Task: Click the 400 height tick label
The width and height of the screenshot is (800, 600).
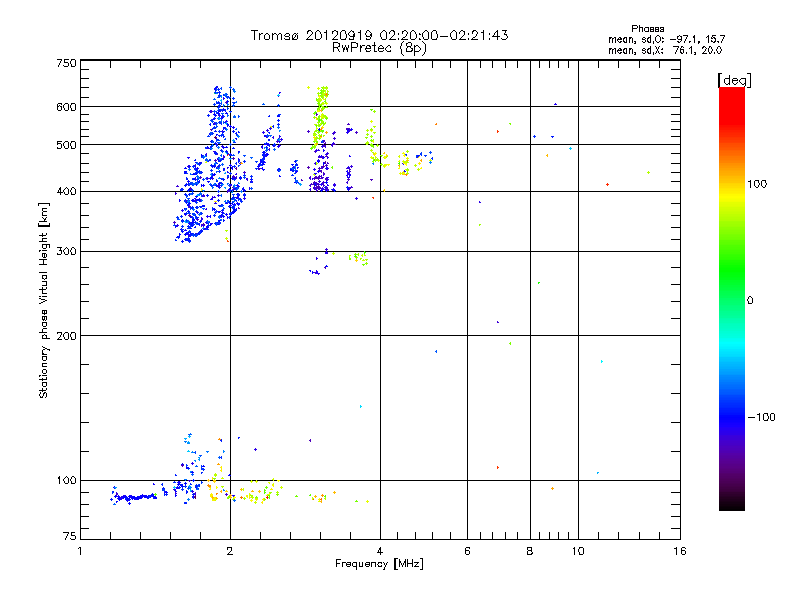Action: (67, 192)
